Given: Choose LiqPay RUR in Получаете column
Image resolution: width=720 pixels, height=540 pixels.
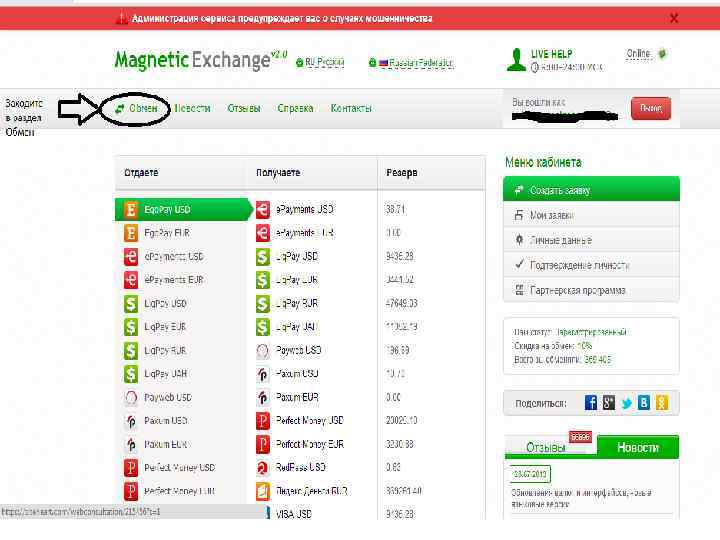Looking at the screenshot, I should point(287,304).
